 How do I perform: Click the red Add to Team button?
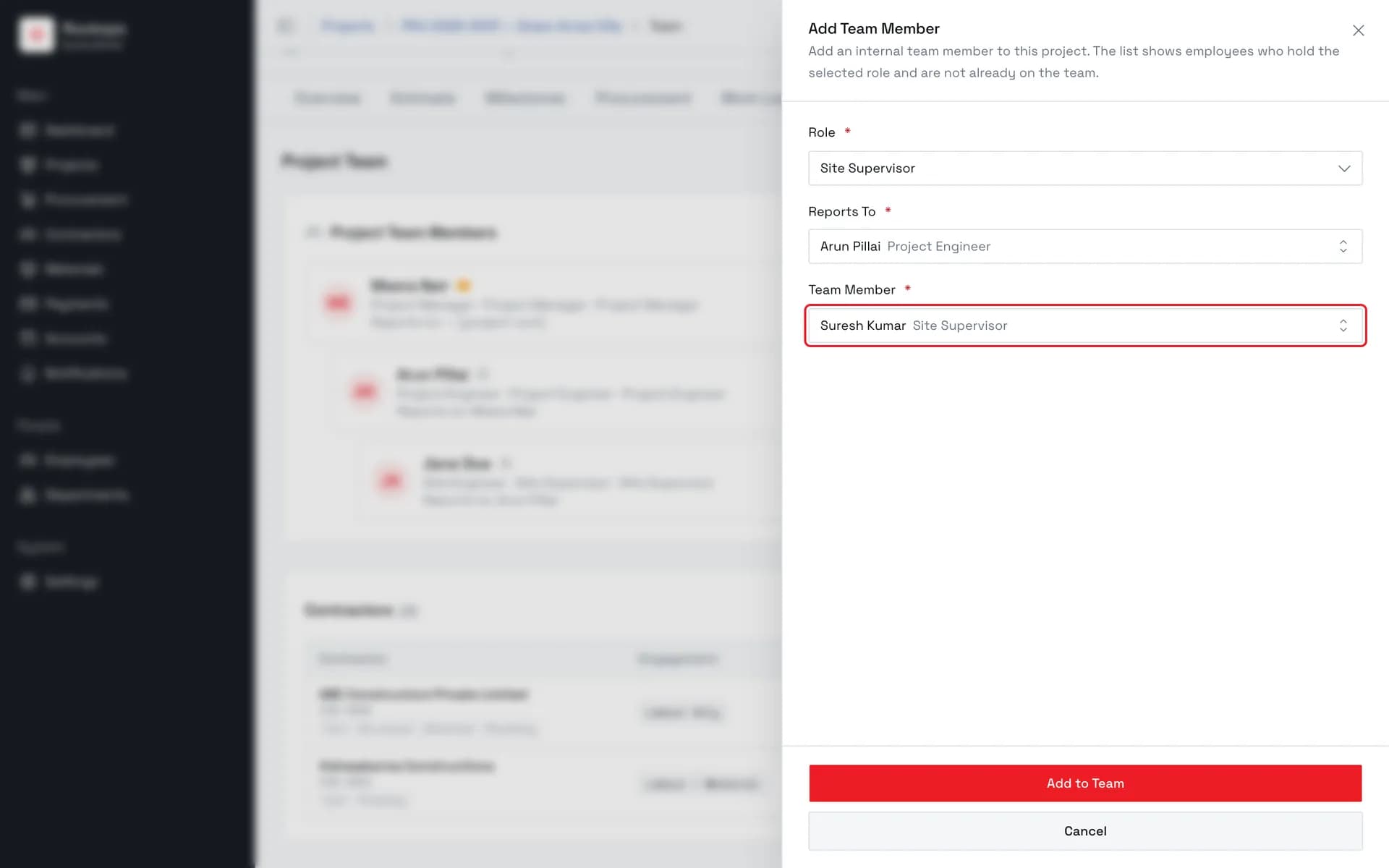tap(1085, 783)
